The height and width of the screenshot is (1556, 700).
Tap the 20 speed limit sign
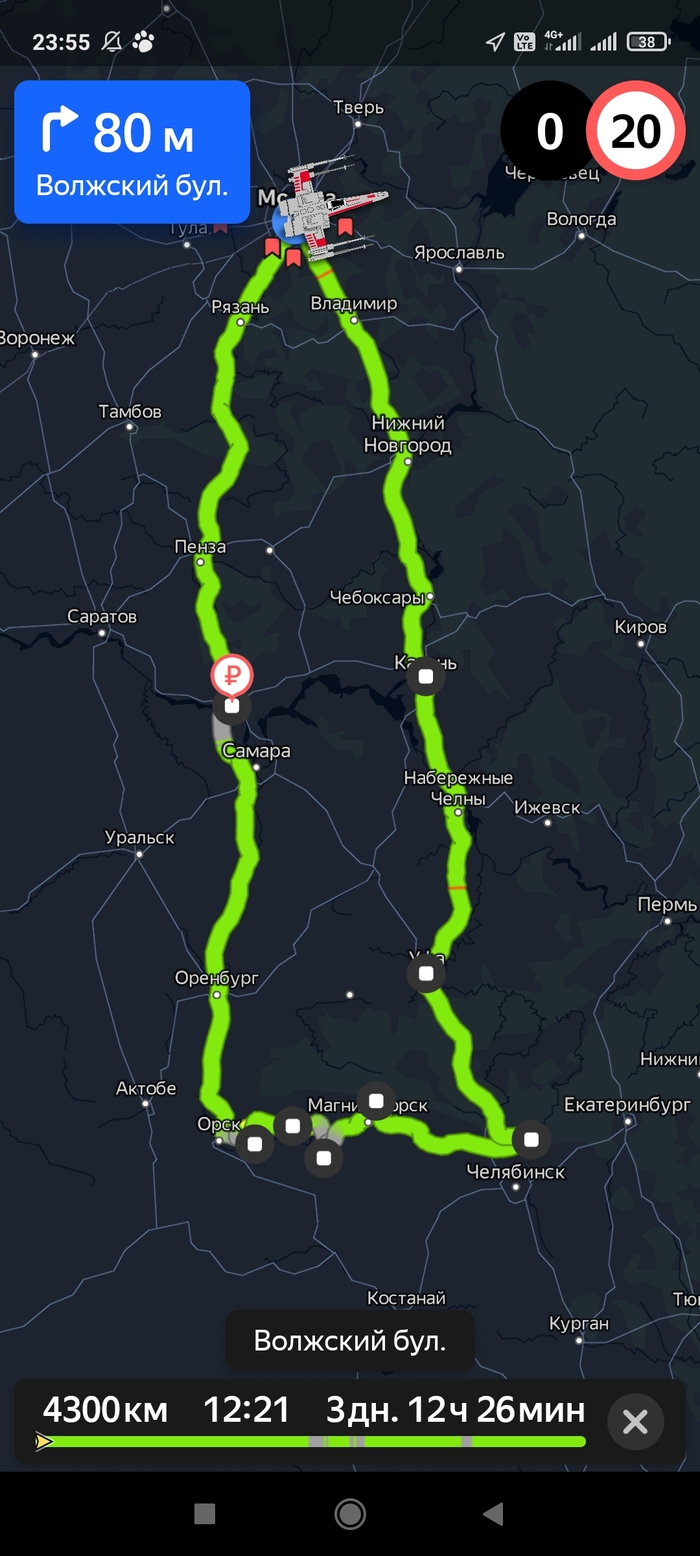click(636, 131)
